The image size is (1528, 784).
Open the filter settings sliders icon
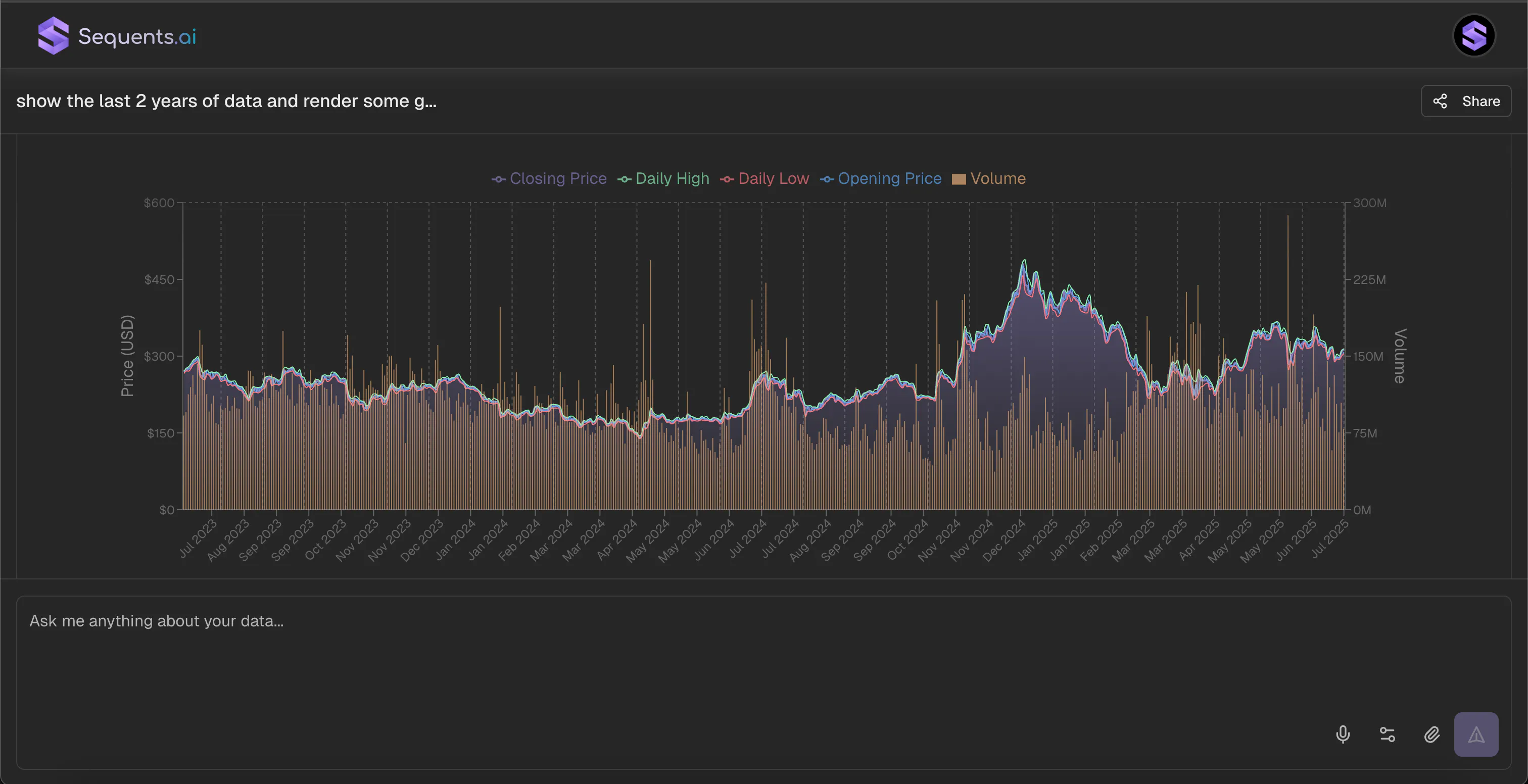(1387, 734)
